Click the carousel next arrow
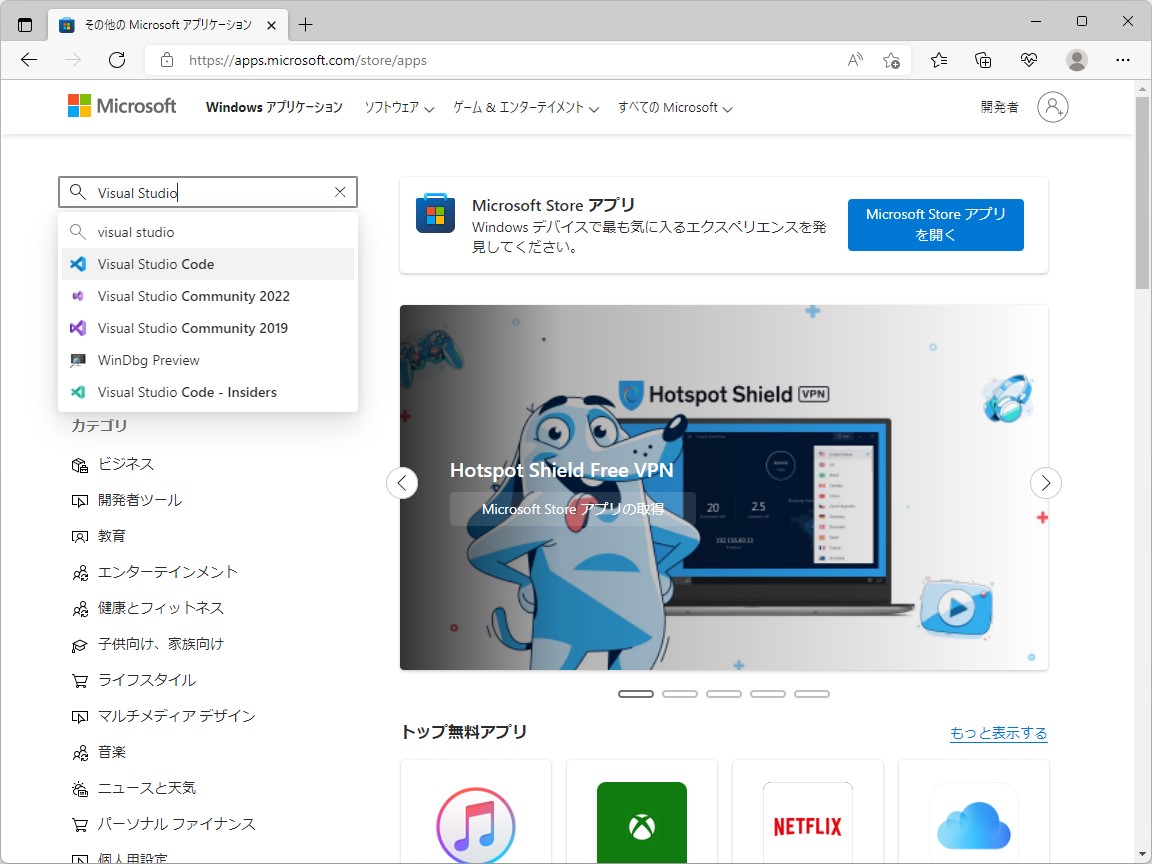1152x864 pixels. [x=1046, y=483]
